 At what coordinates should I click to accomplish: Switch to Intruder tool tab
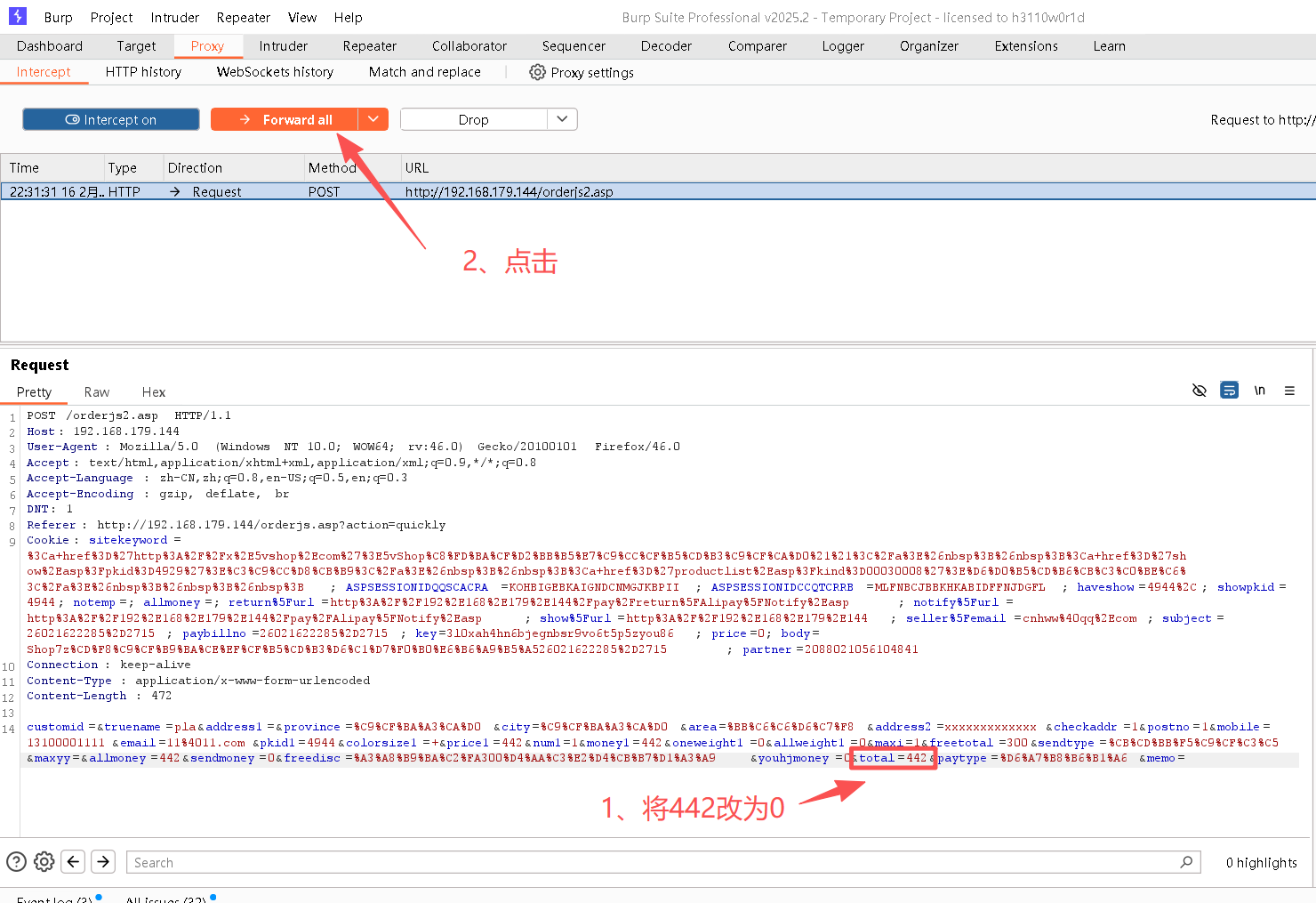[284, 46]
